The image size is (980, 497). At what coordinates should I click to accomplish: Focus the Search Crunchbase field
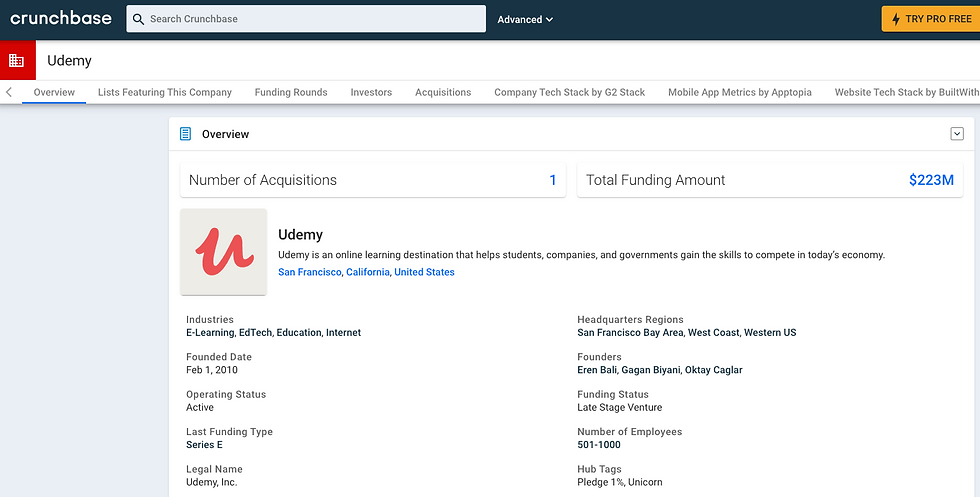pyautogui.click(x=306, y=19)
